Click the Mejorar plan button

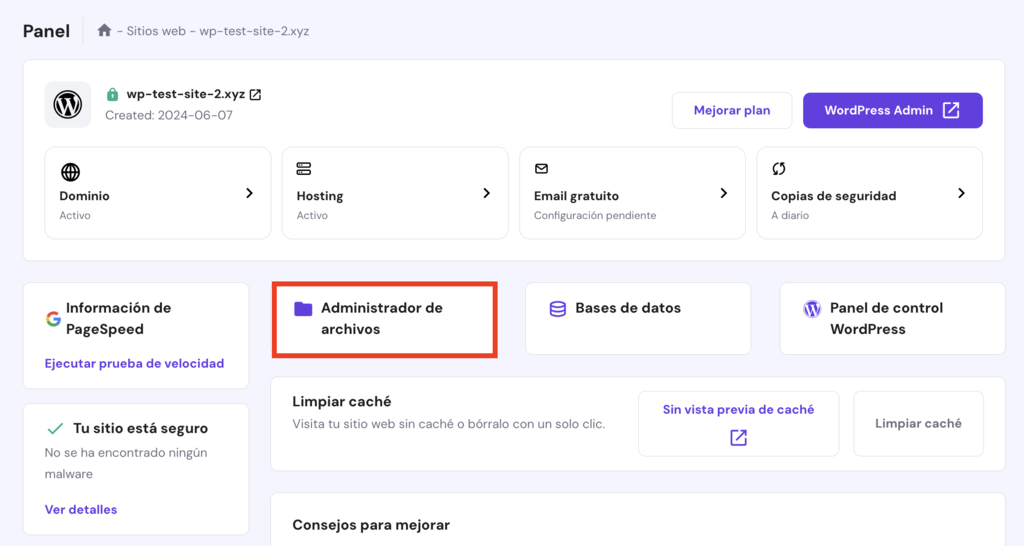pos(732,110)
